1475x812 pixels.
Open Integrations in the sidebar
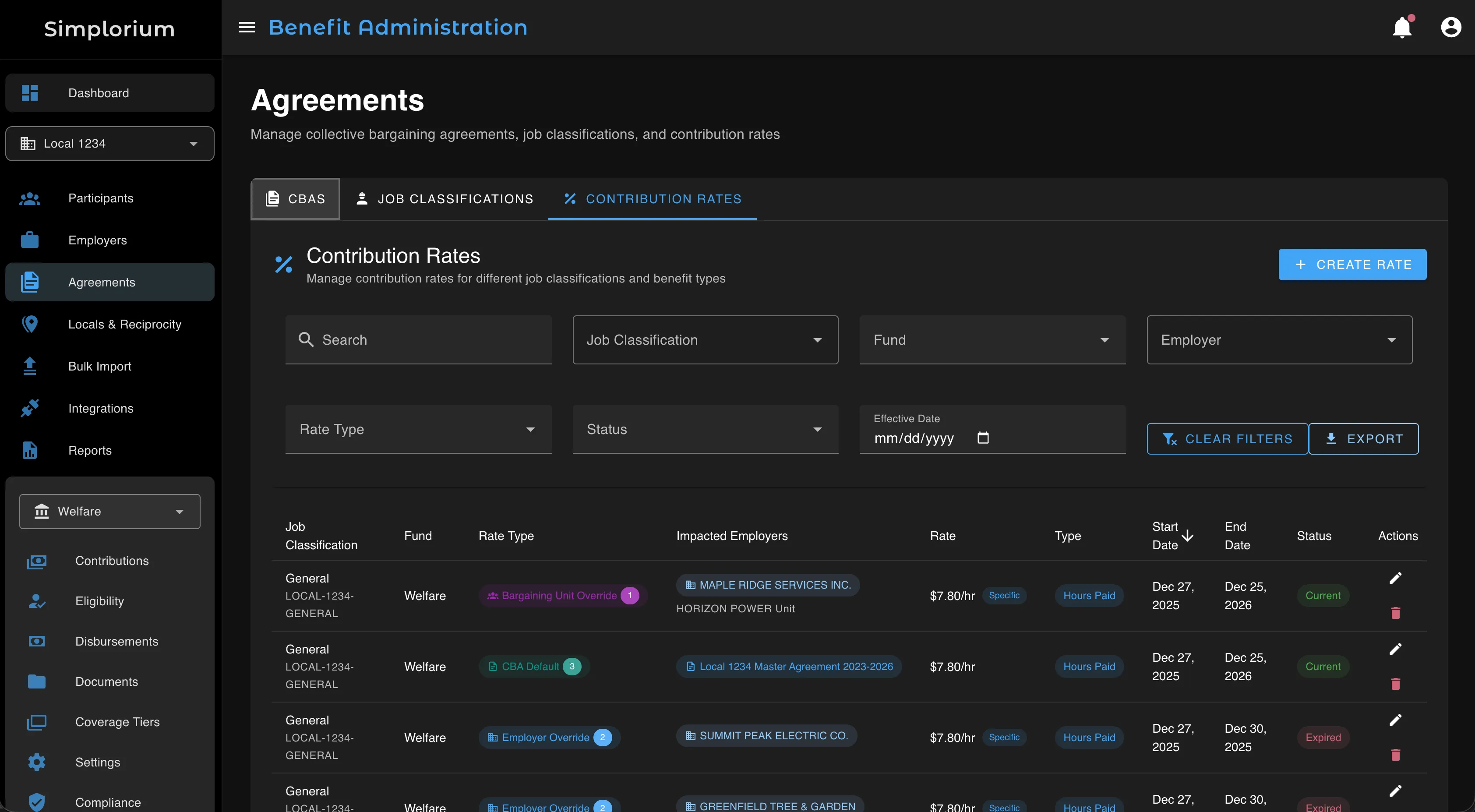(x=101, y=408)
